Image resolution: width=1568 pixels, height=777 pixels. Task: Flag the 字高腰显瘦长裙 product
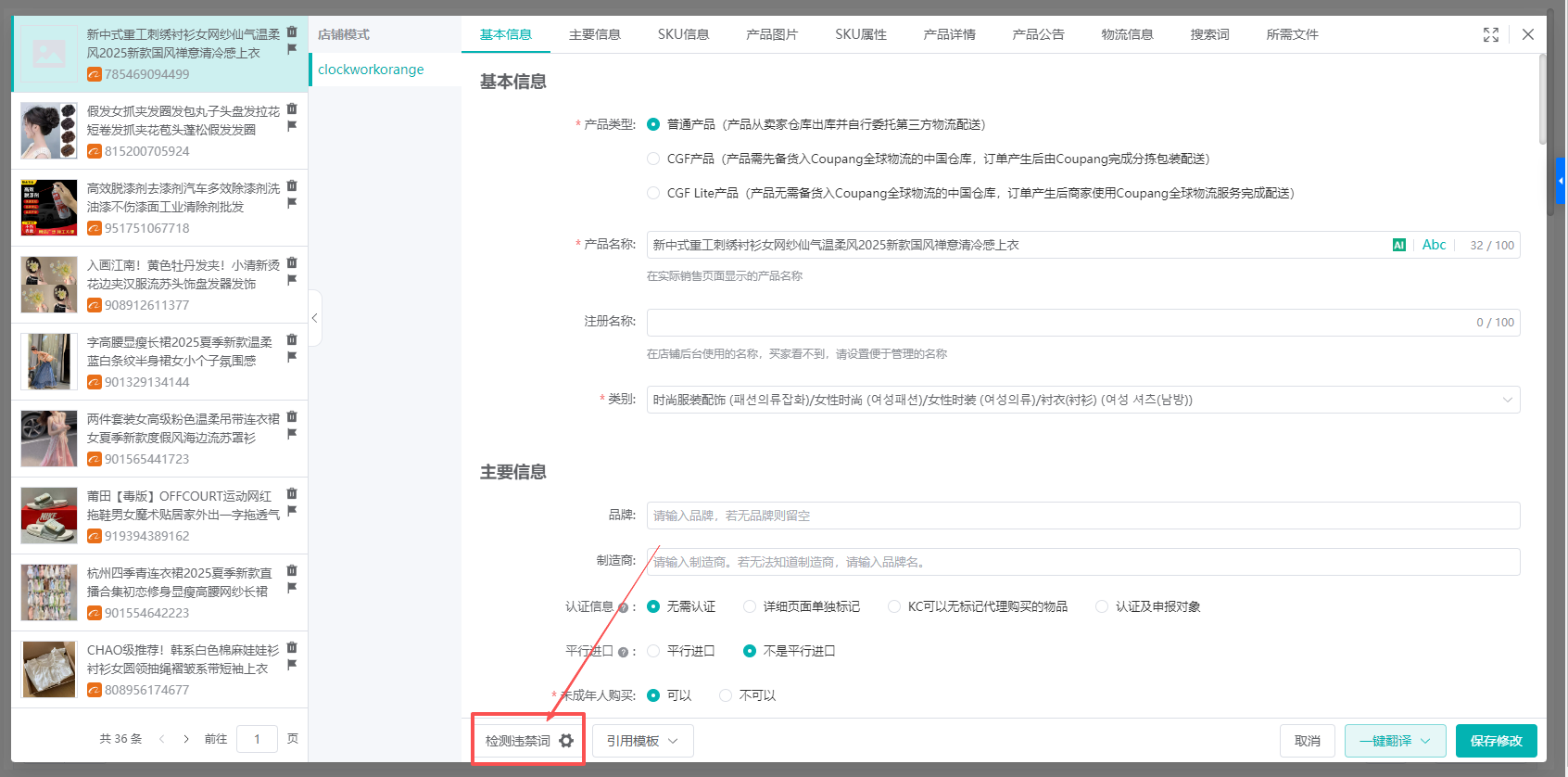pyautogui.click(x=292, y=357)
